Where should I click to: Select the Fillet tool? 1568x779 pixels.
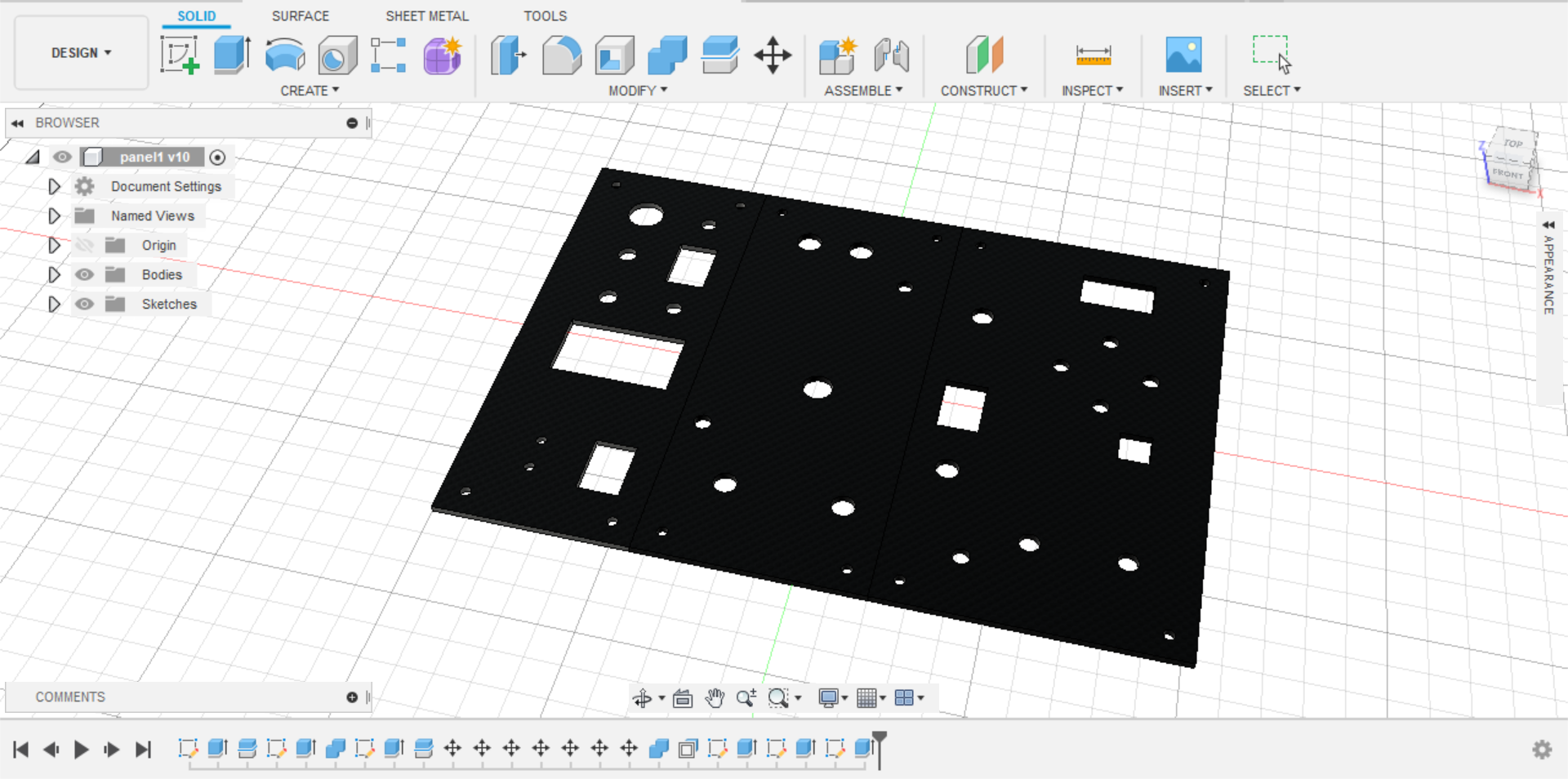pos(562,56)
